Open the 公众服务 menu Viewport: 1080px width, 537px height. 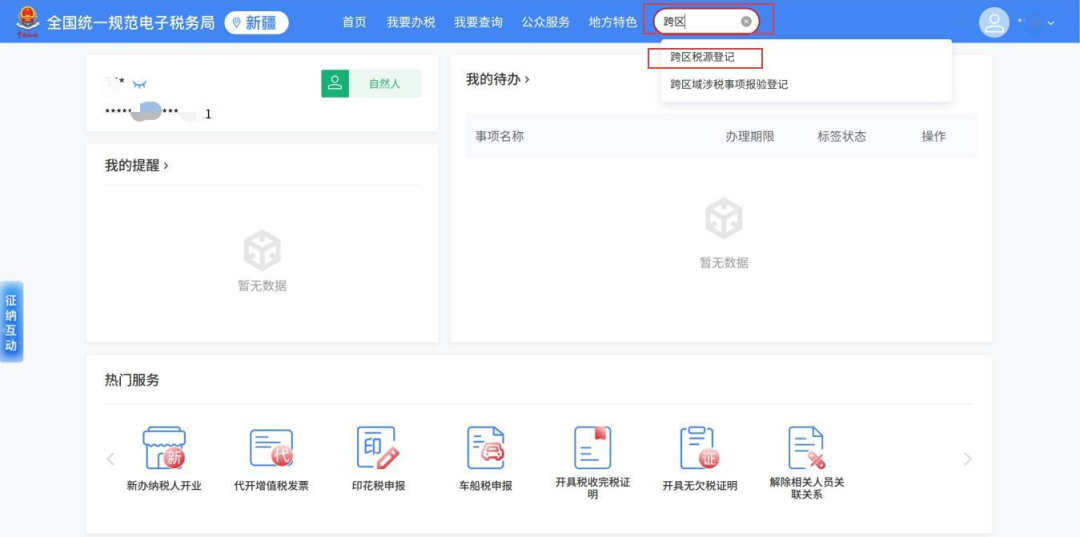546,22
